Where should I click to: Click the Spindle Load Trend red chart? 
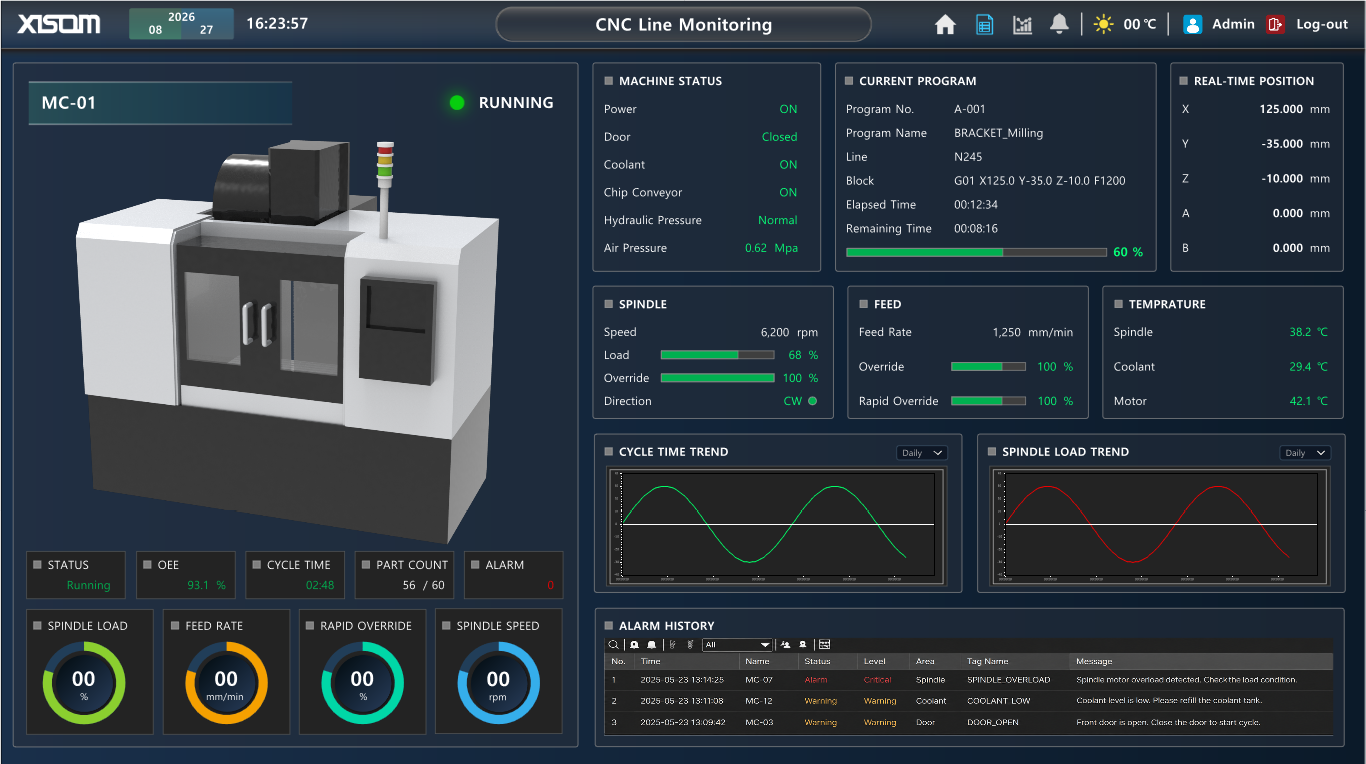(1160, 525)
